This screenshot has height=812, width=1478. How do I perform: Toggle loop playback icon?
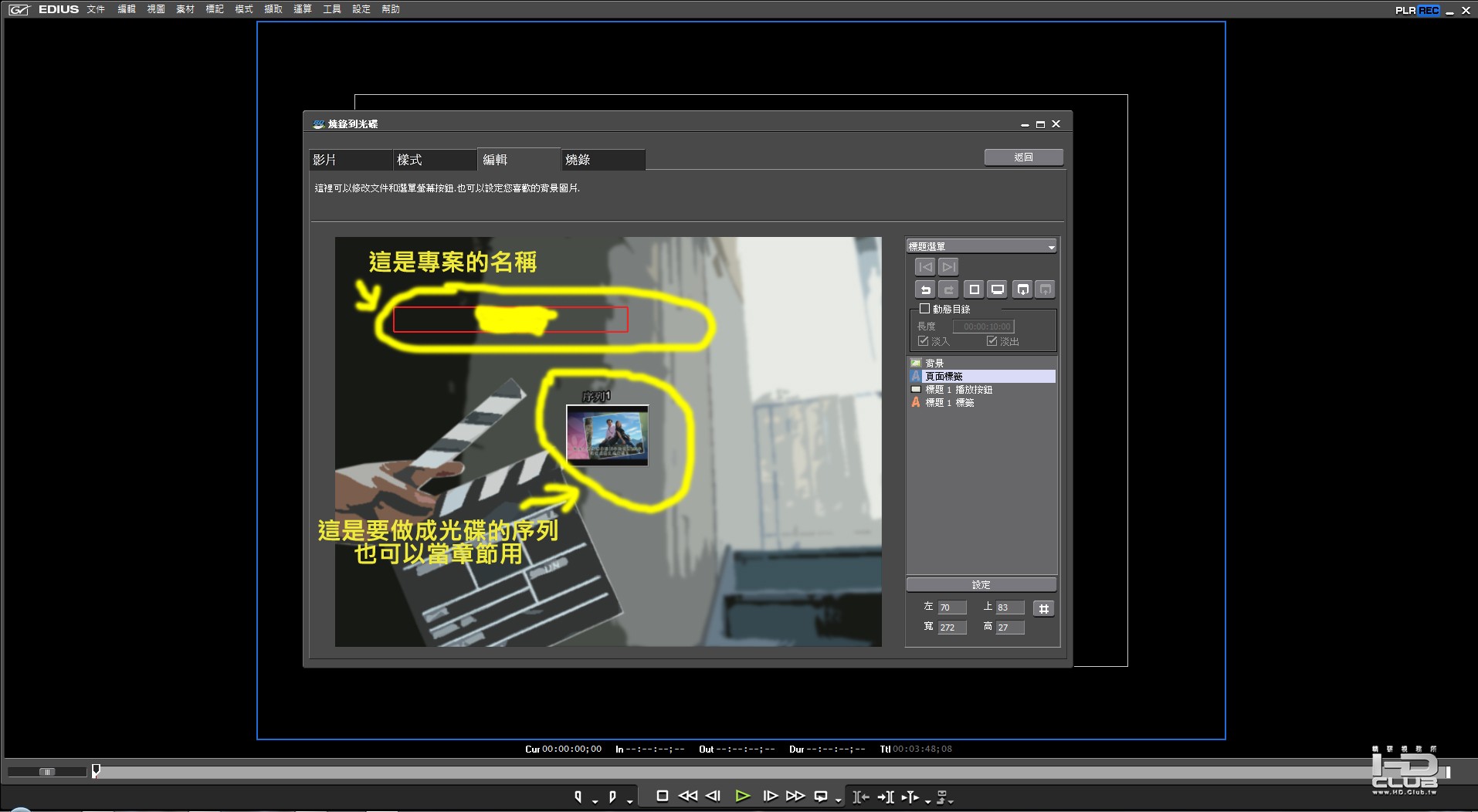[821, 797]
